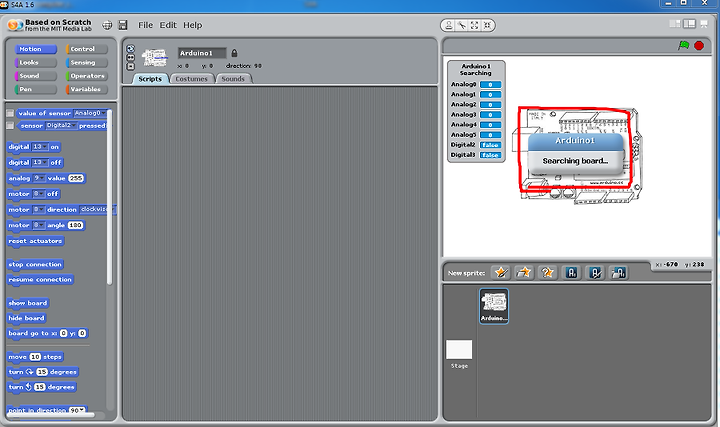This screenshot has width=720, height=427.
Task: Open pin dropdown in 'motor angle' block
Action: click(x=39, y=225)
